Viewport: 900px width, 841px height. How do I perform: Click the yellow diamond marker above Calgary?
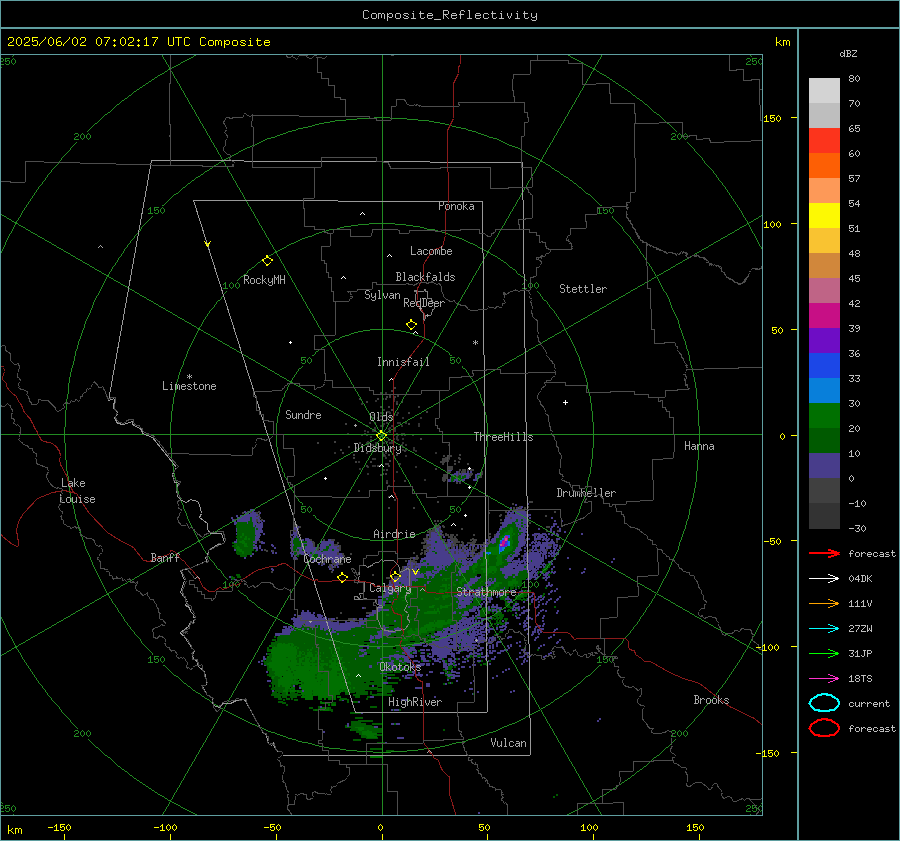point(395,576)
